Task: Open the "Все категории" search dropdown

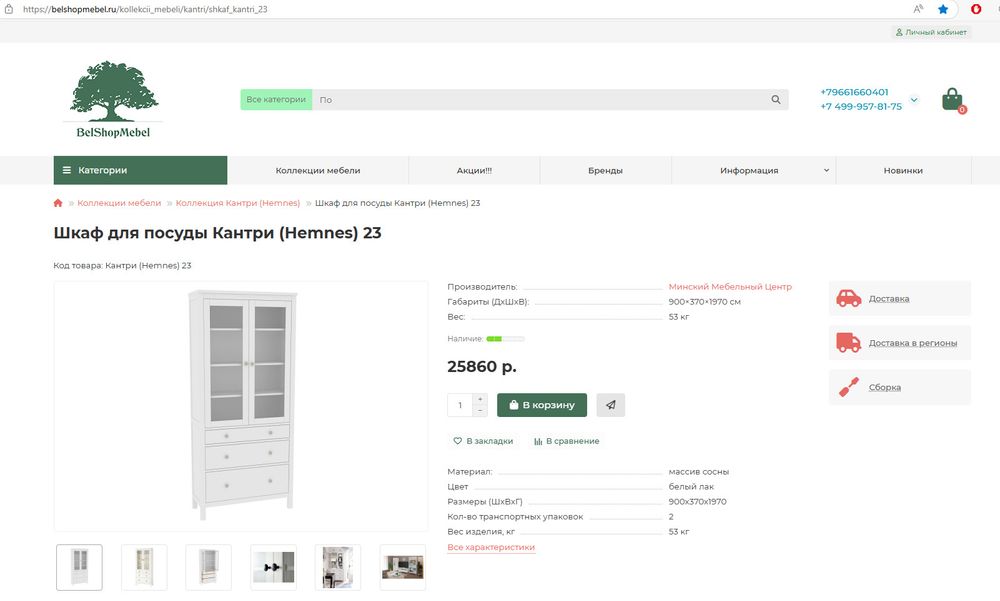Action: [x=276, y=100]
